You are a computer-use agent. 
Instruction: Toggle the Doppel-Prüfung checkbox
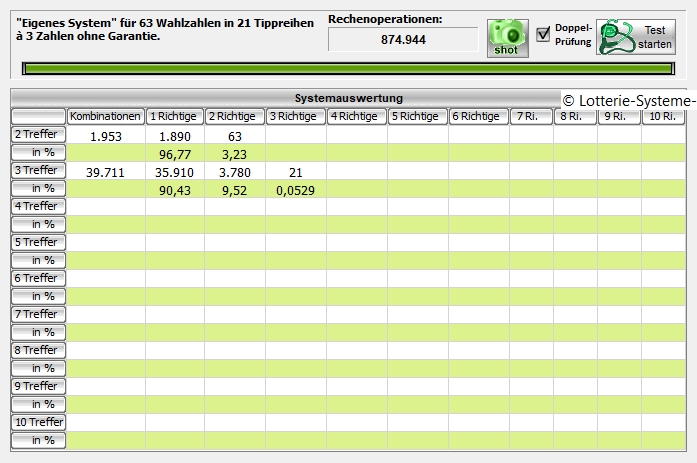click(543, 34)
